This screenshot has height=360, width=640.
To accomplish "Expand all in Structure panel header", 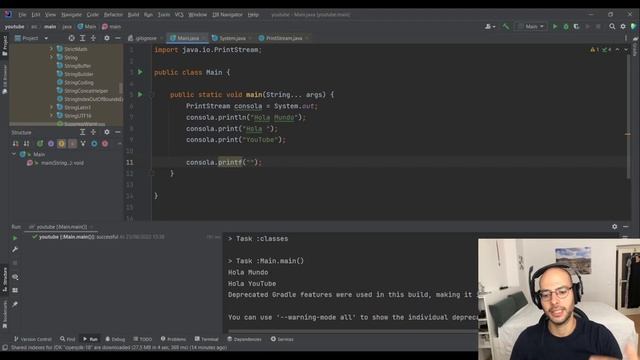I will [x=82, y=132].
